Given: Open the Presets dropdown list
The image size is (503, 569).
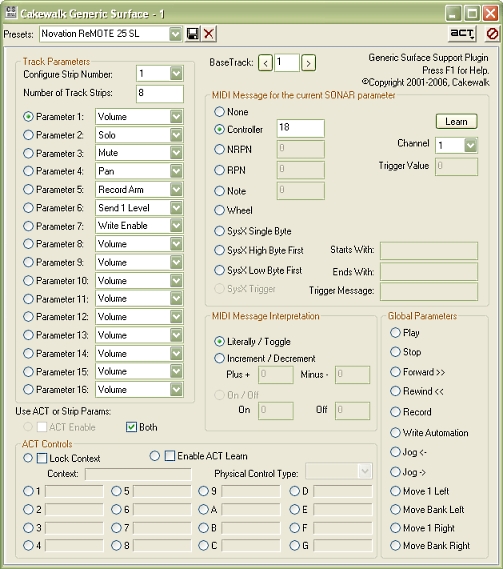Looking at the screenshot, I should [x=175, y=34].
